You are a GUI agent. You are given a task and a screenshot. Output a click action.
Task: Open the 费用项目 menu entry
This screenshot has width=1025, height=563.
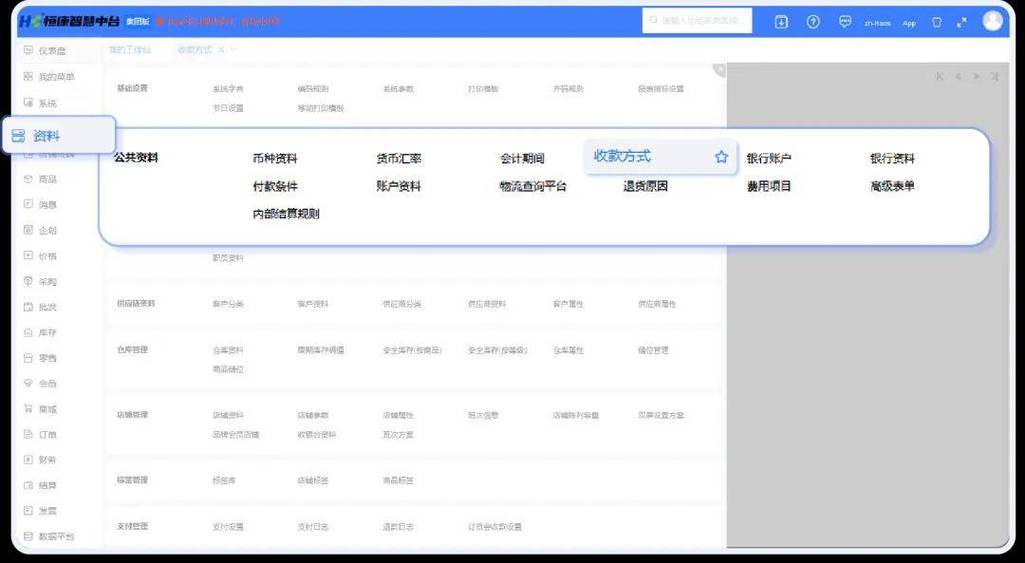pyautogui.click(x=769, y=186)
